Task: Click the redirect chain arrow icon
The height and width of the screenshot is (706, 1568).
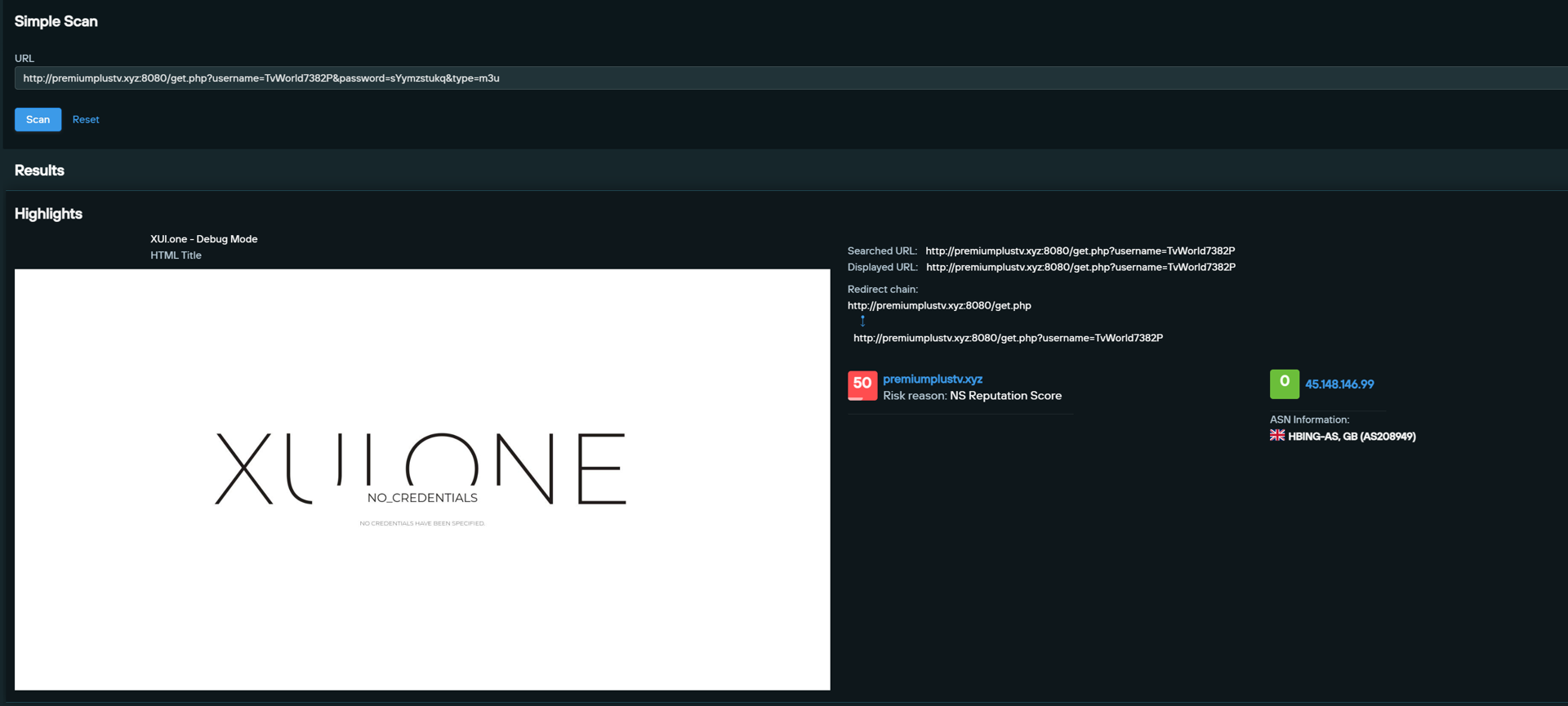Action: pos(862,322)
